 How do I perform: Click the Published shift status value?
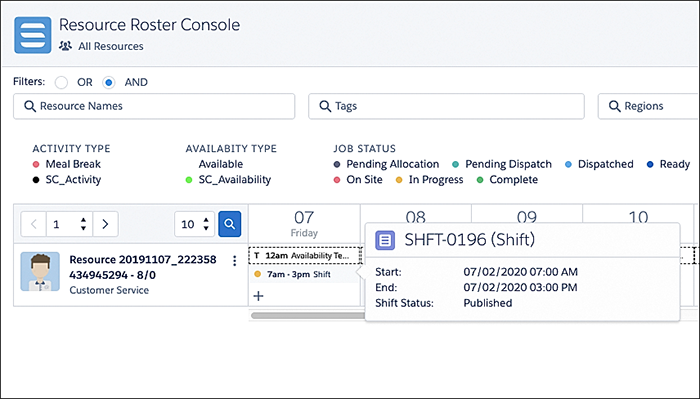[488, 303]
